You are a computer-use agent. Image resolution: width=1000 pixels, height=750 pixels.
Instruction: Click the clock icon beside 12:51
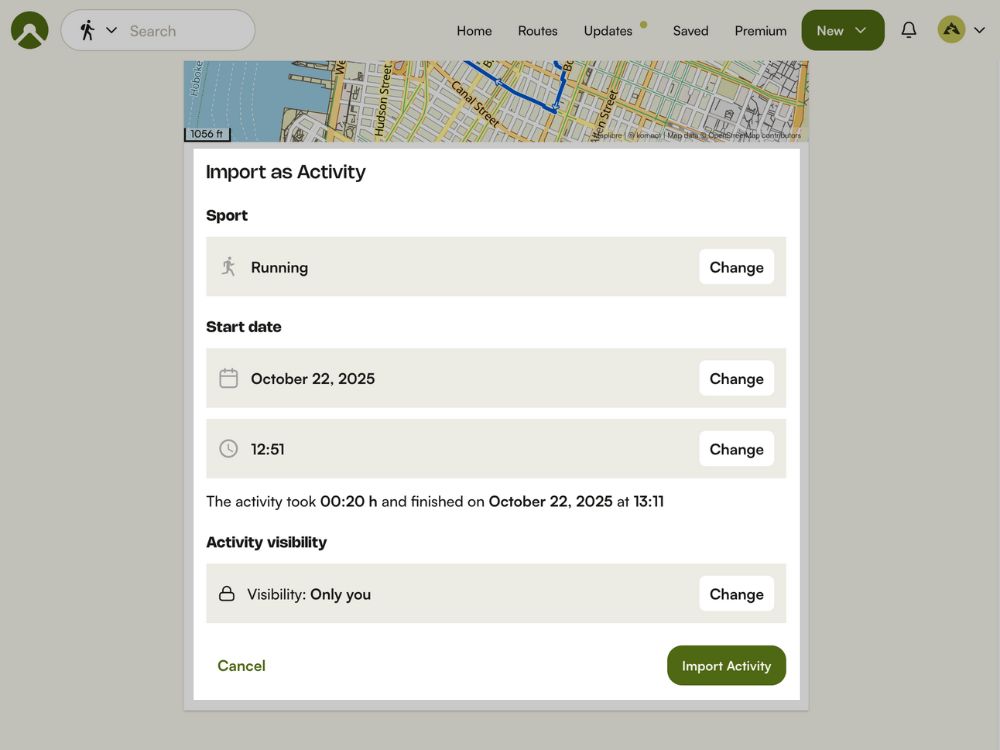229,449
